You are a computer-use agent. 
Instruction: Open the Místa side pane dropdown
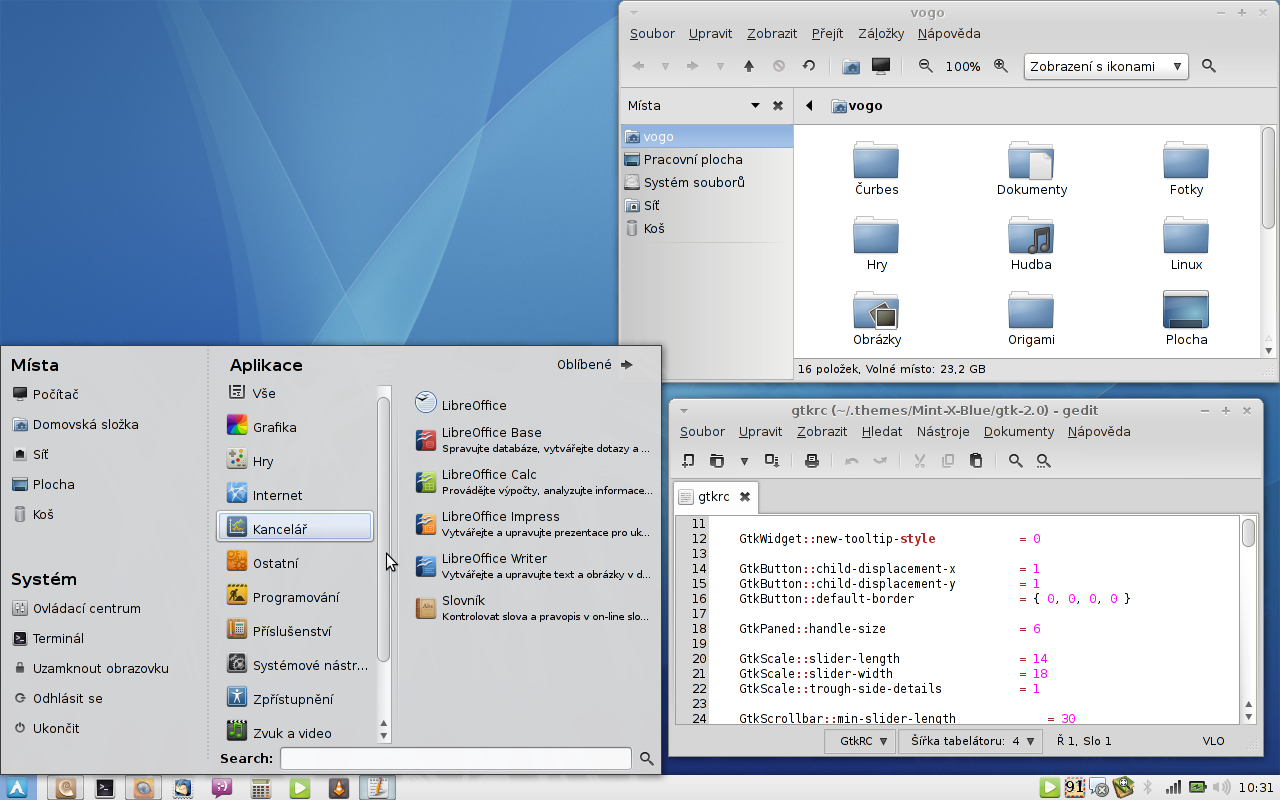pyautogui.click(x=756, y=106)
